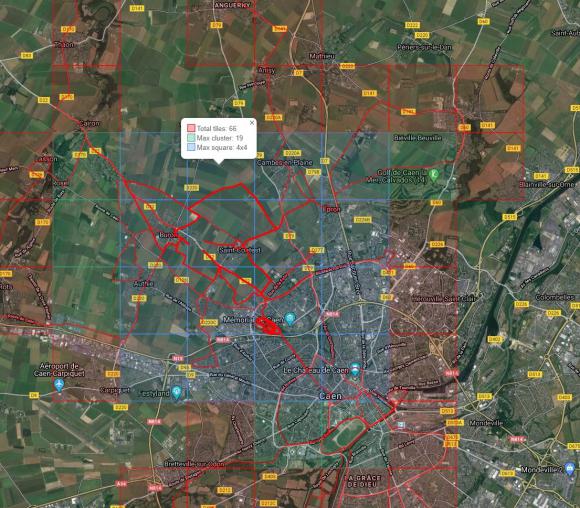Click the Caen city label
The height and width of the screenshot is (508, 580).
click(330, 396)
